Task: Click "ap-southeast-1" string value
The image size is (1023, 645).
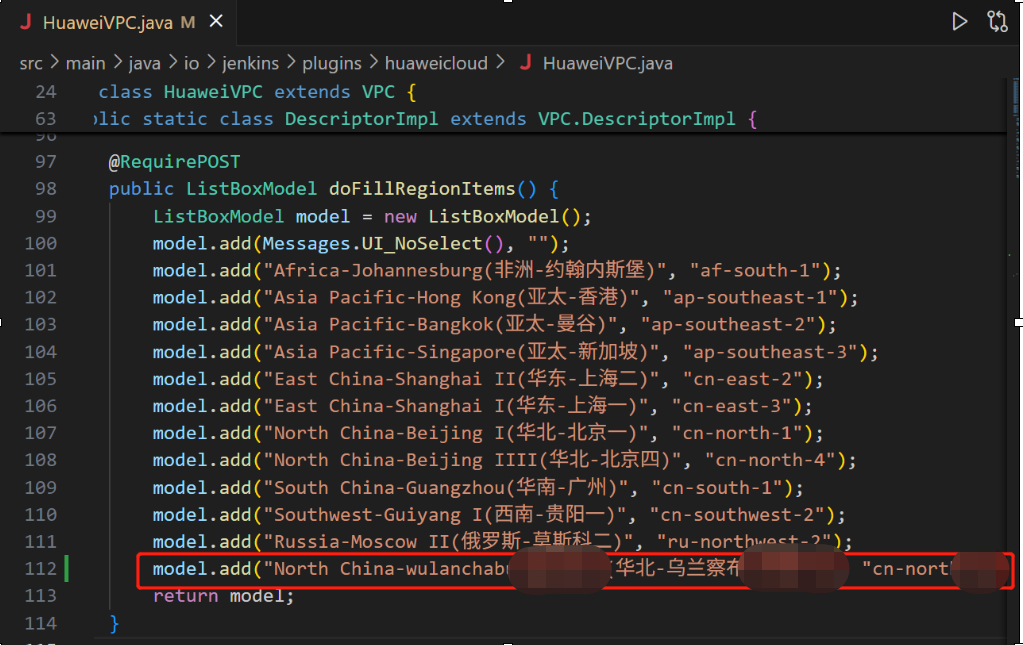Action: point(750,298)
